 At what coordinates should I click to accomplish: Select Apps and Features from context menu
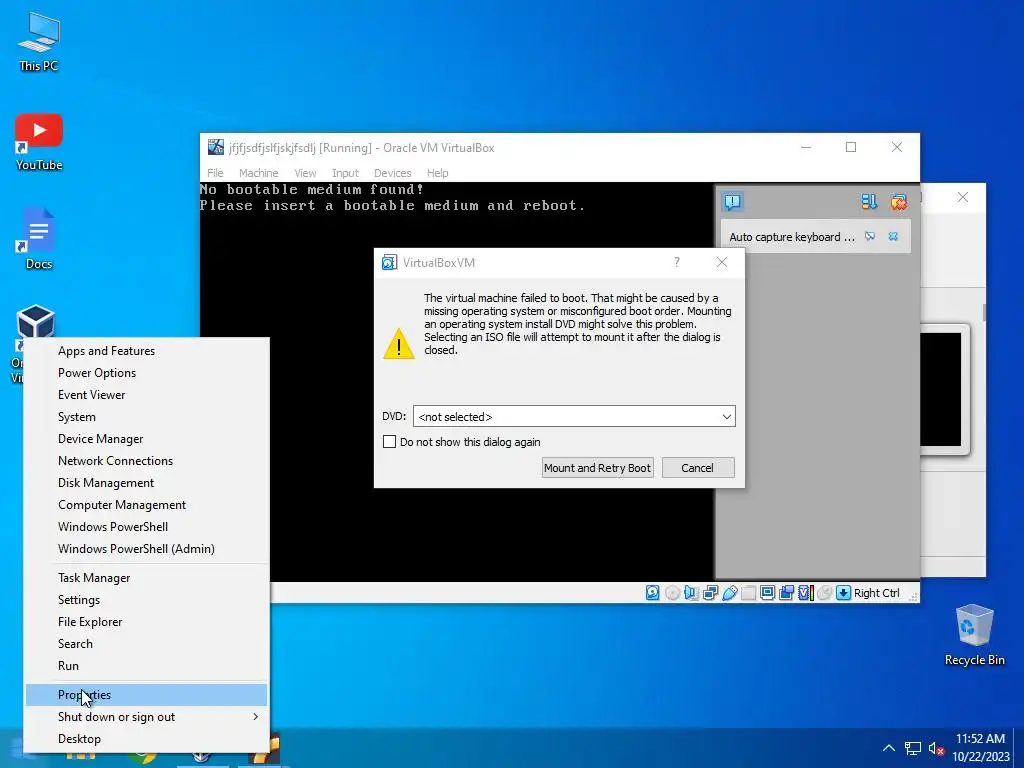[x=146, y=351]
